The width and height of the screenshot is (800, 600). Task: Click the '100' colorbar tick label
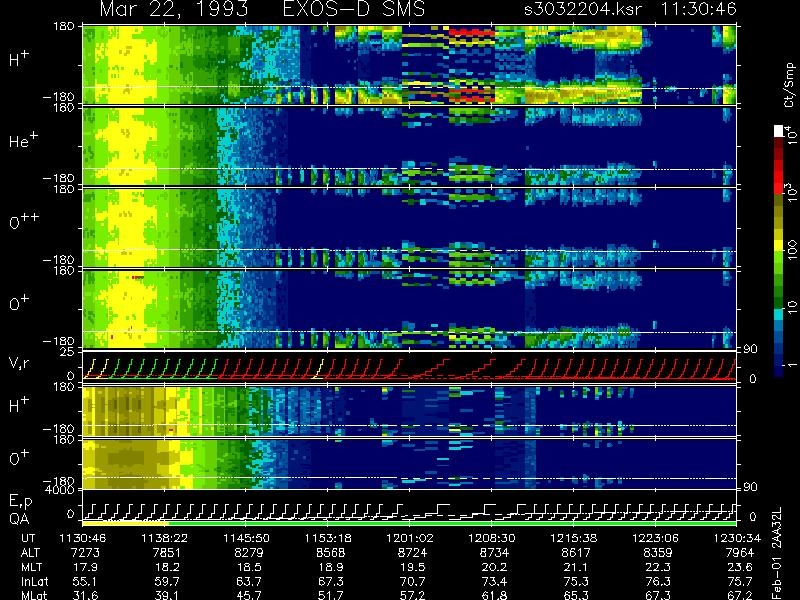[x=791, y=250]
